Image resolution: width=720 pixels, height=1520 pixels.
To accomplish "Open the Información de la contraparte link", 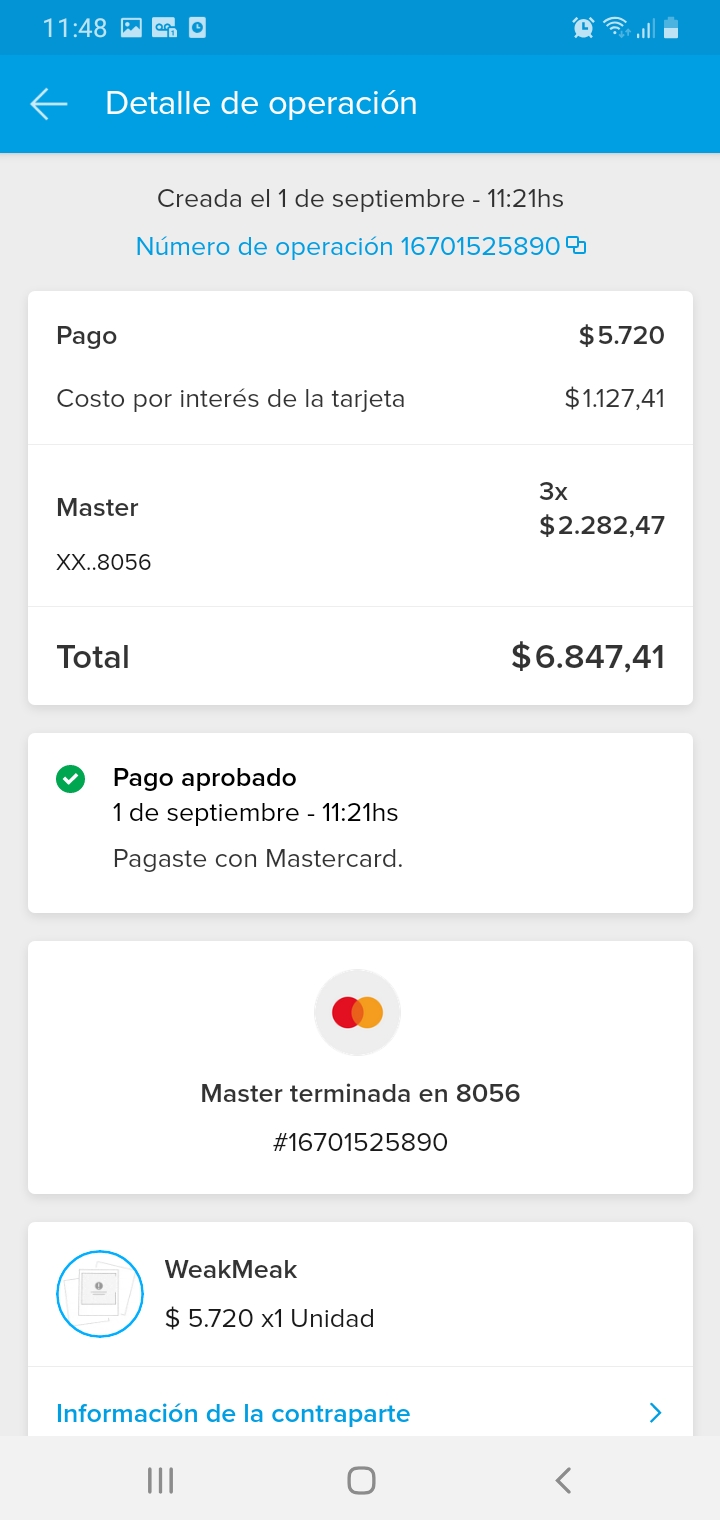I will (x=233, y=1413).
